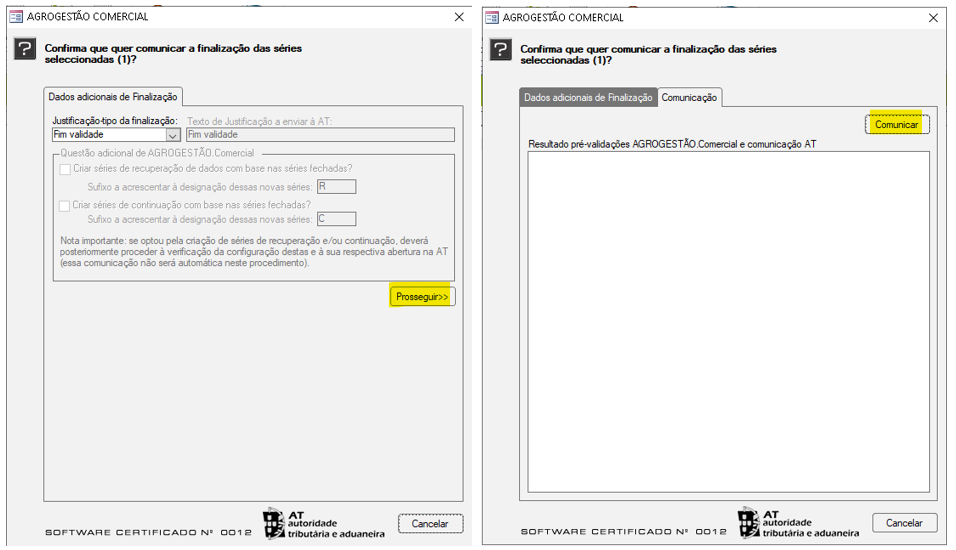Select Dados adicionais de Finalização tab, left dialog
This screenshot has height=550, width=956.
(113, 97)
